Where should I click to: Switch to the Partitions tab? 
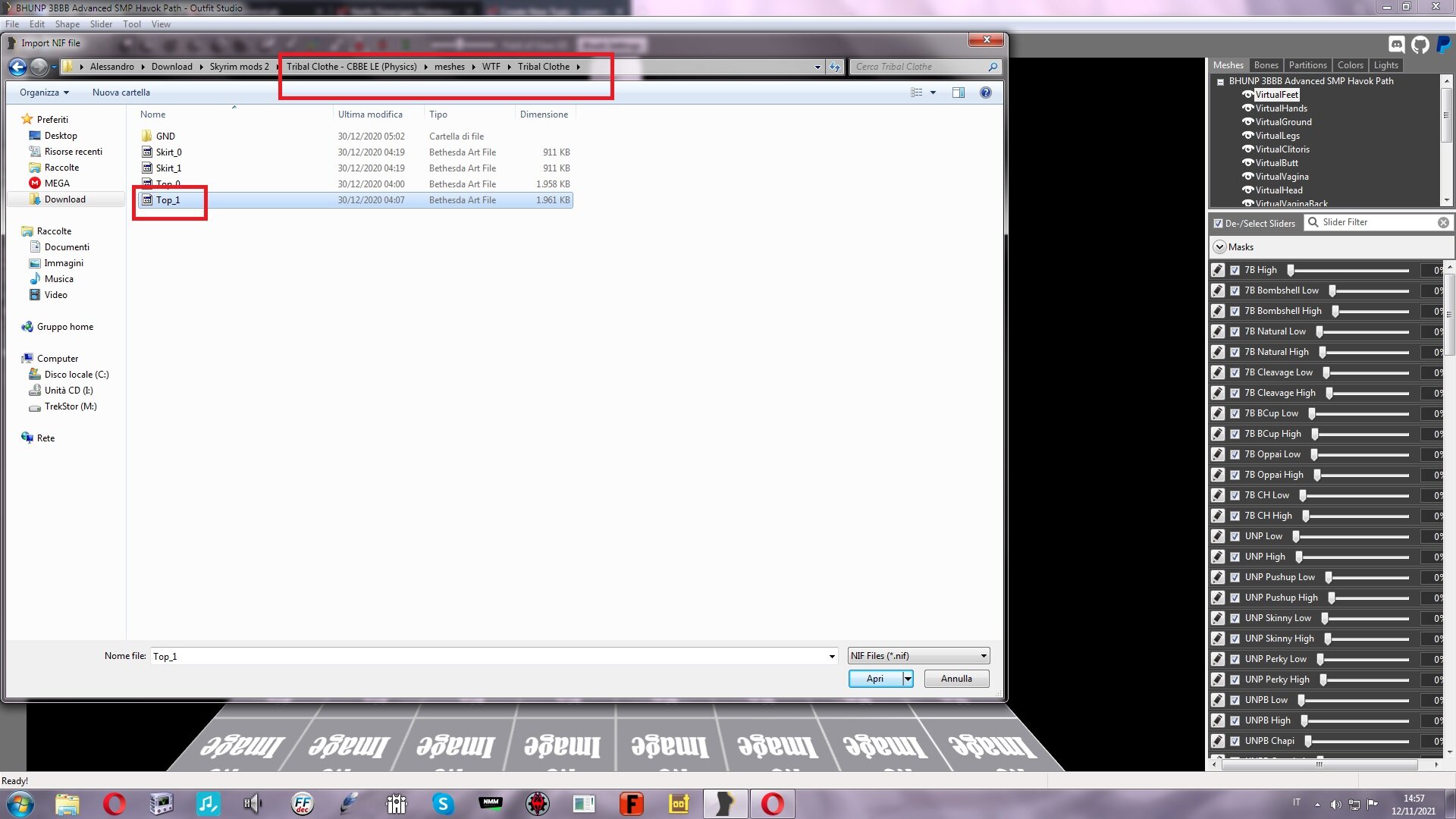click(x=1307, y=65)
